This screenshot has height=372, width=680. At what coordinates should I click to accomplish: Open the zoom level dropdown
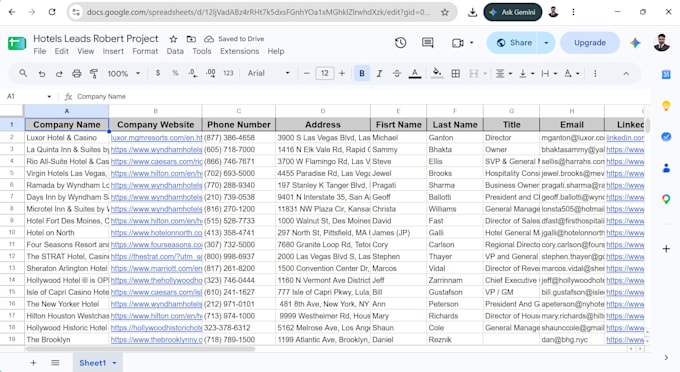[124, 74]
